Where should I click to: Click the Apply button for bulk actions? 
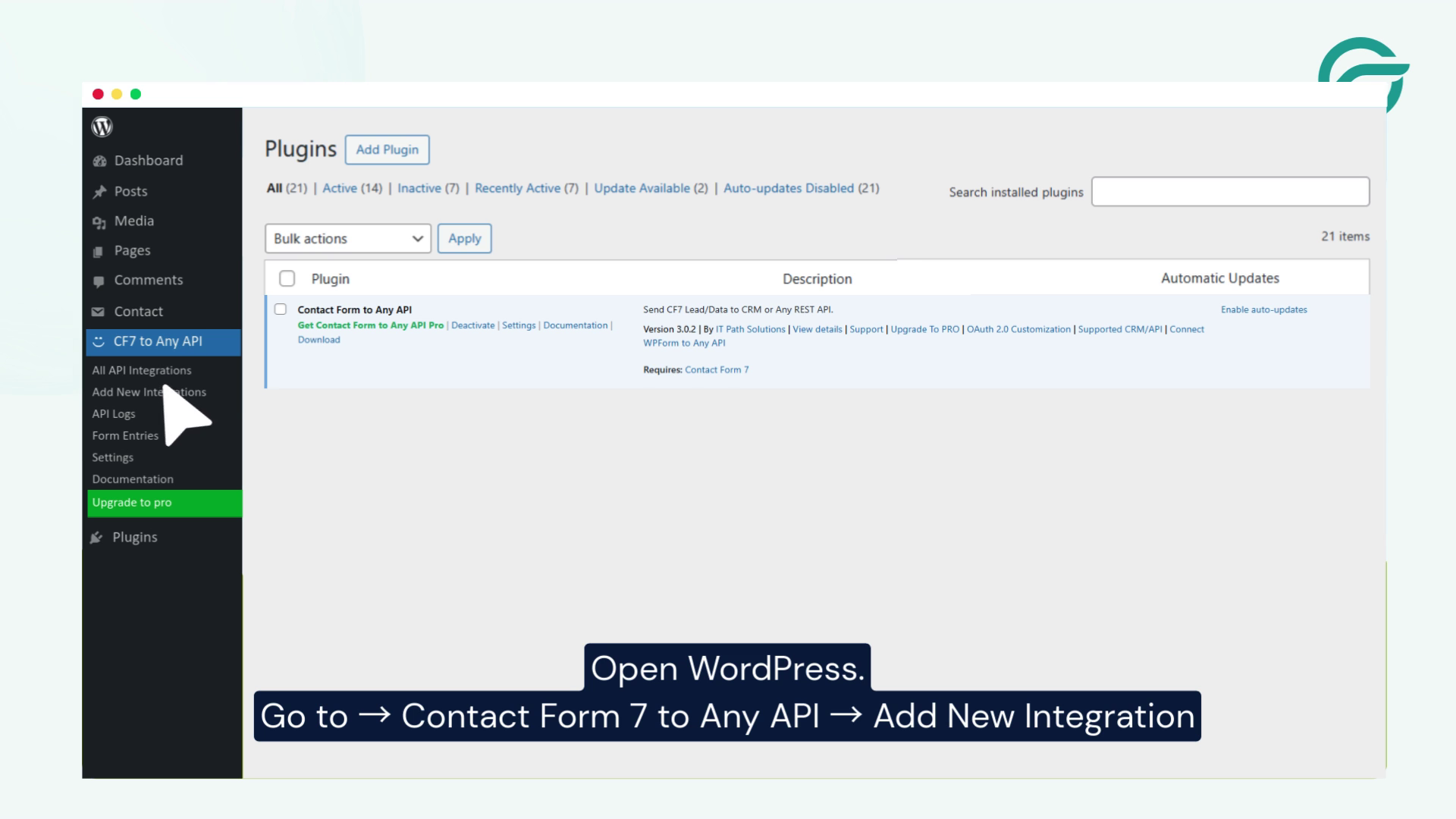pos(464,238)
